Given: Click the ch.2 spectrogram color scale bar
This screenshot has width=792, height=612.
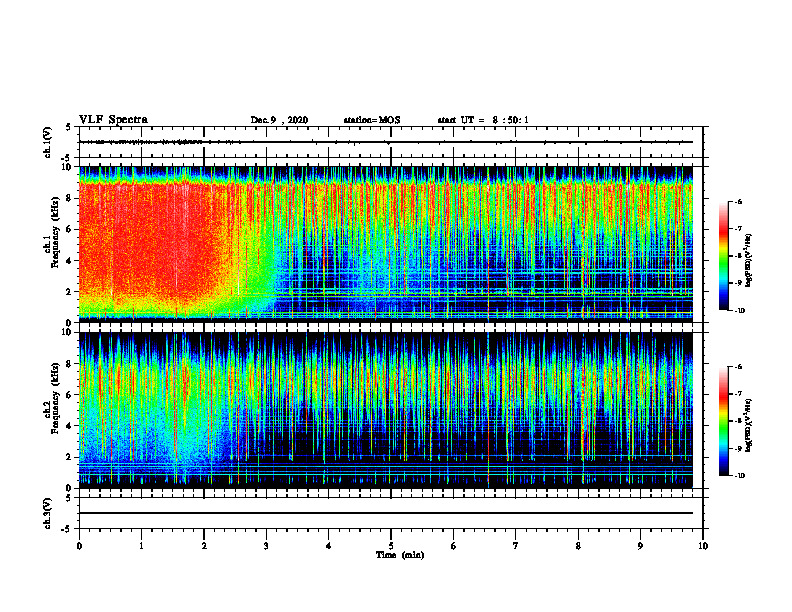Looking at the screenshot, I should [724, 421].
